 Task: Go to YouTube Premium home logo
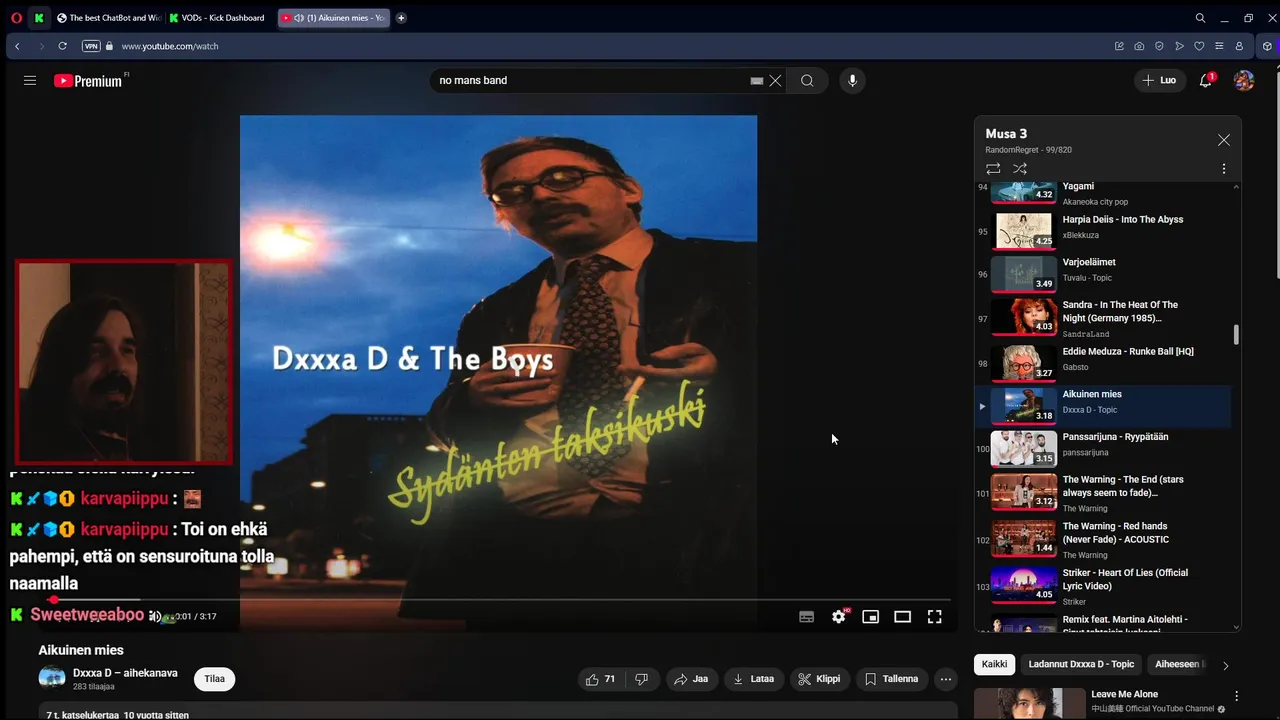coord(88,81)
